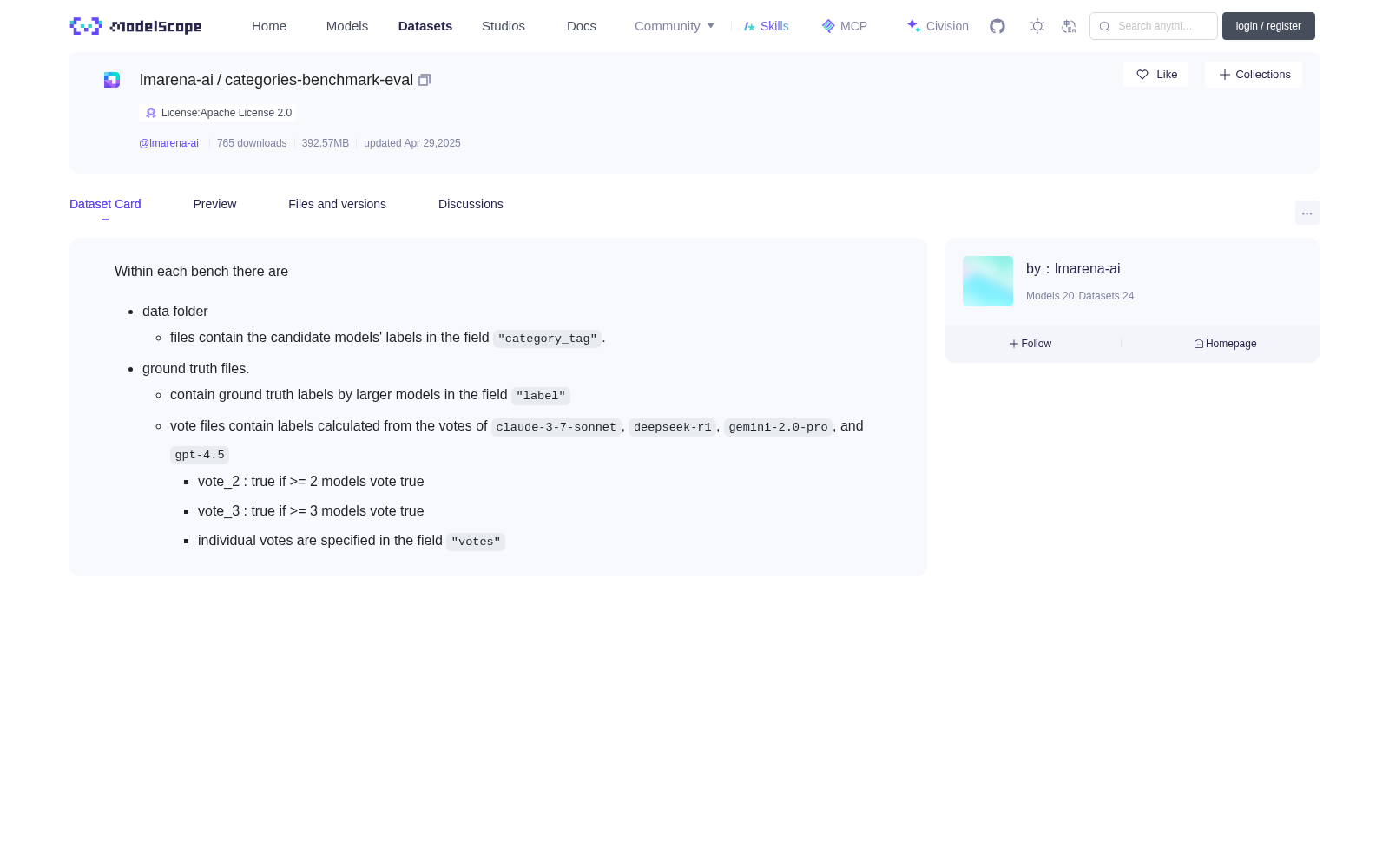This screenshot has height=868, width=1389.
Task: Toggle light/dark theme sun icon
Action: pyautogui.click(x=1037, y=26)
